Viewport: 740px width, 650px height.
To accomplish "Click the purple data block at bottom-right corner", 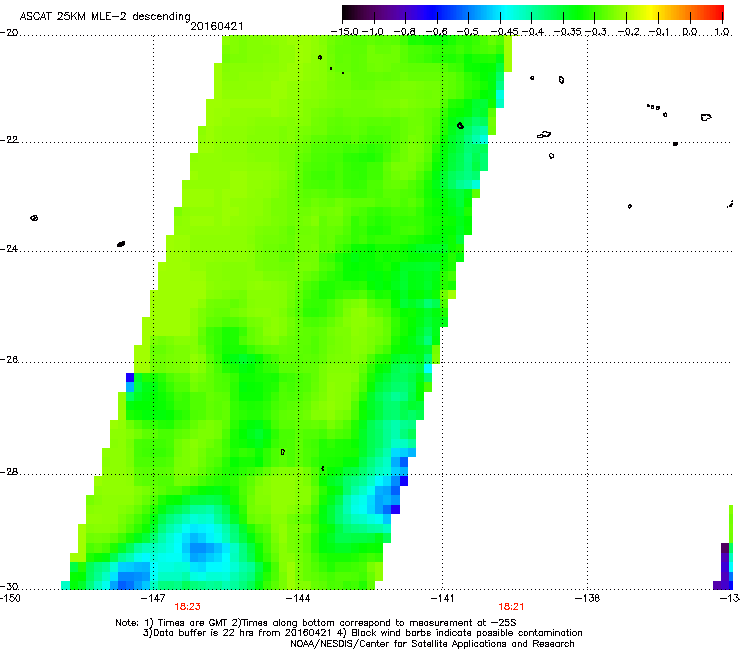I will [723, 566].
